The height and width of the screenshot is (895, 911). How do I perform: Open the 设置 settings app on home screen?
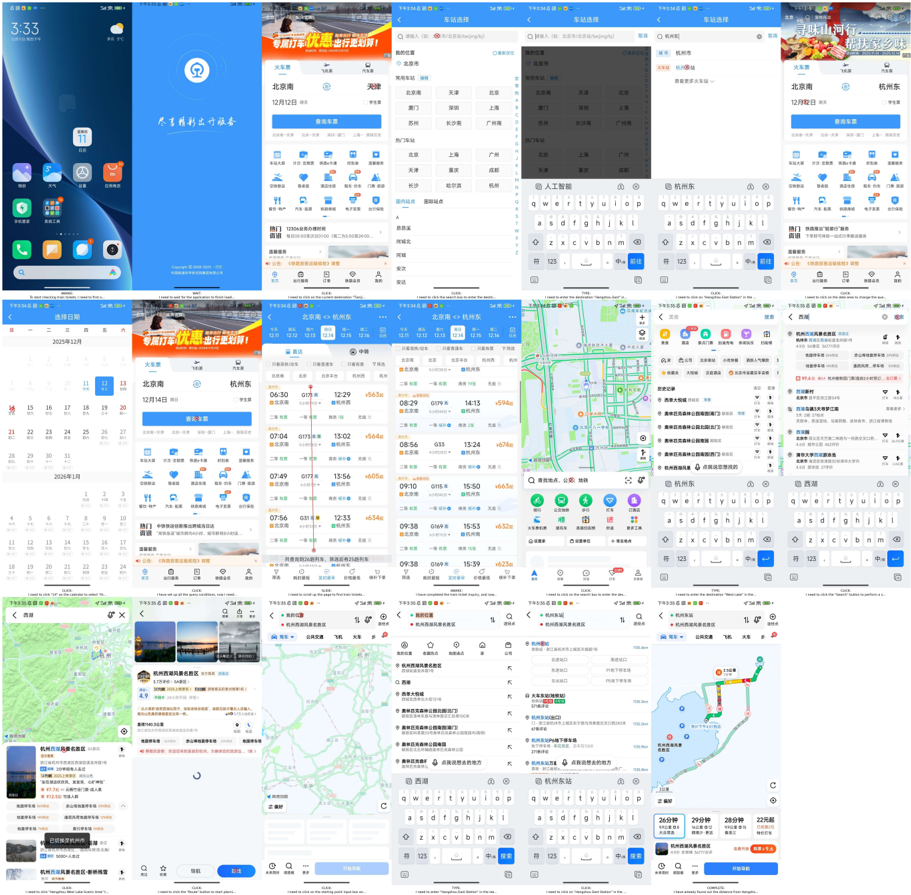82,173
